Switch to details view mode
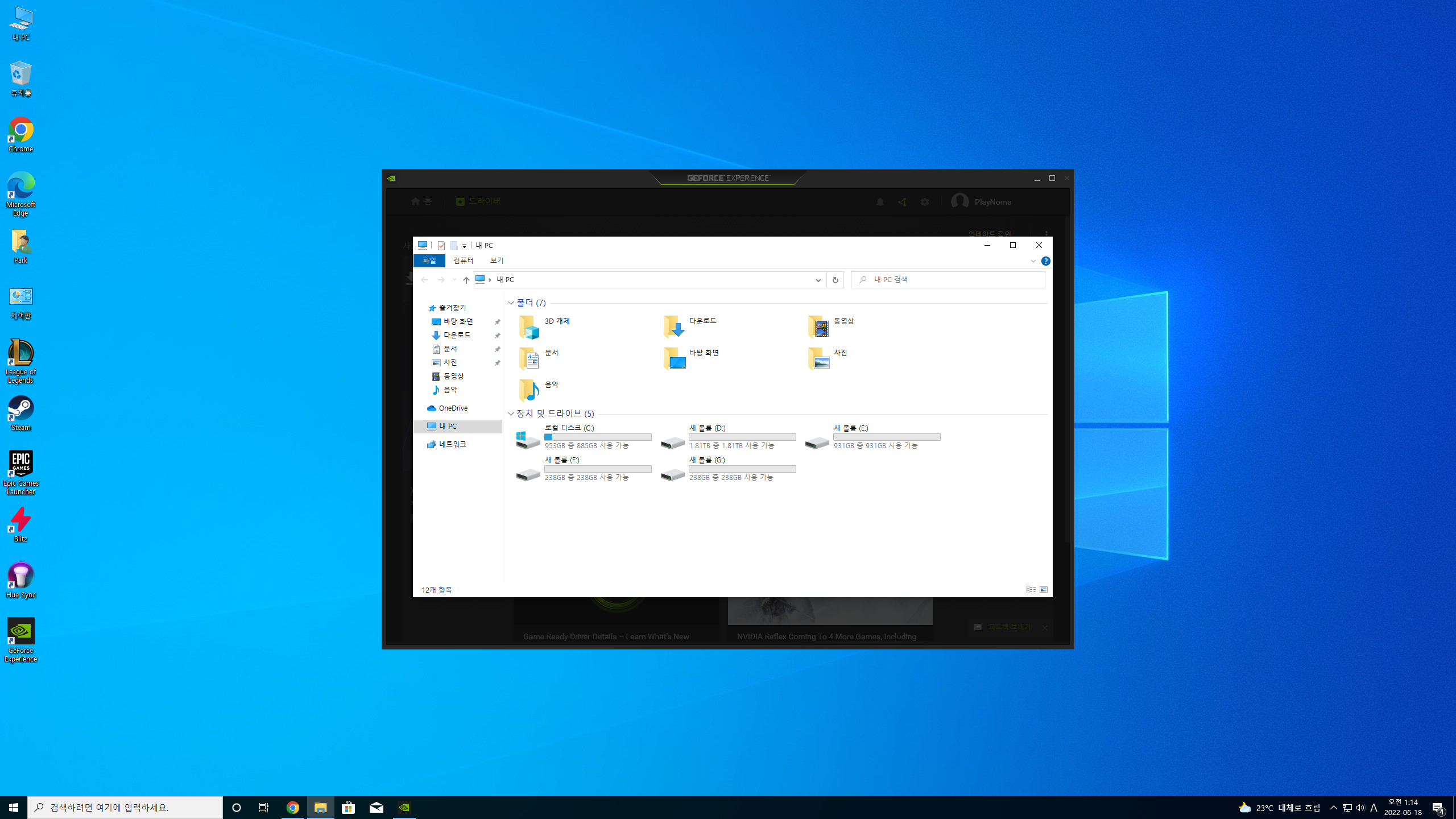 coord(1031,590)
